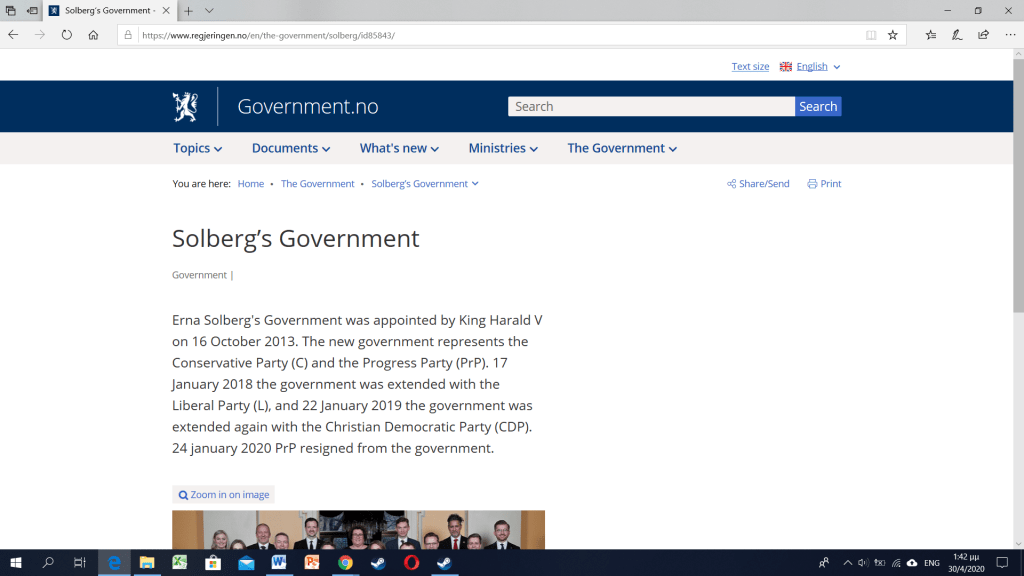Screen dimensions: 1024x576
Task: Open the Documents menu
Action: [290, 148]
